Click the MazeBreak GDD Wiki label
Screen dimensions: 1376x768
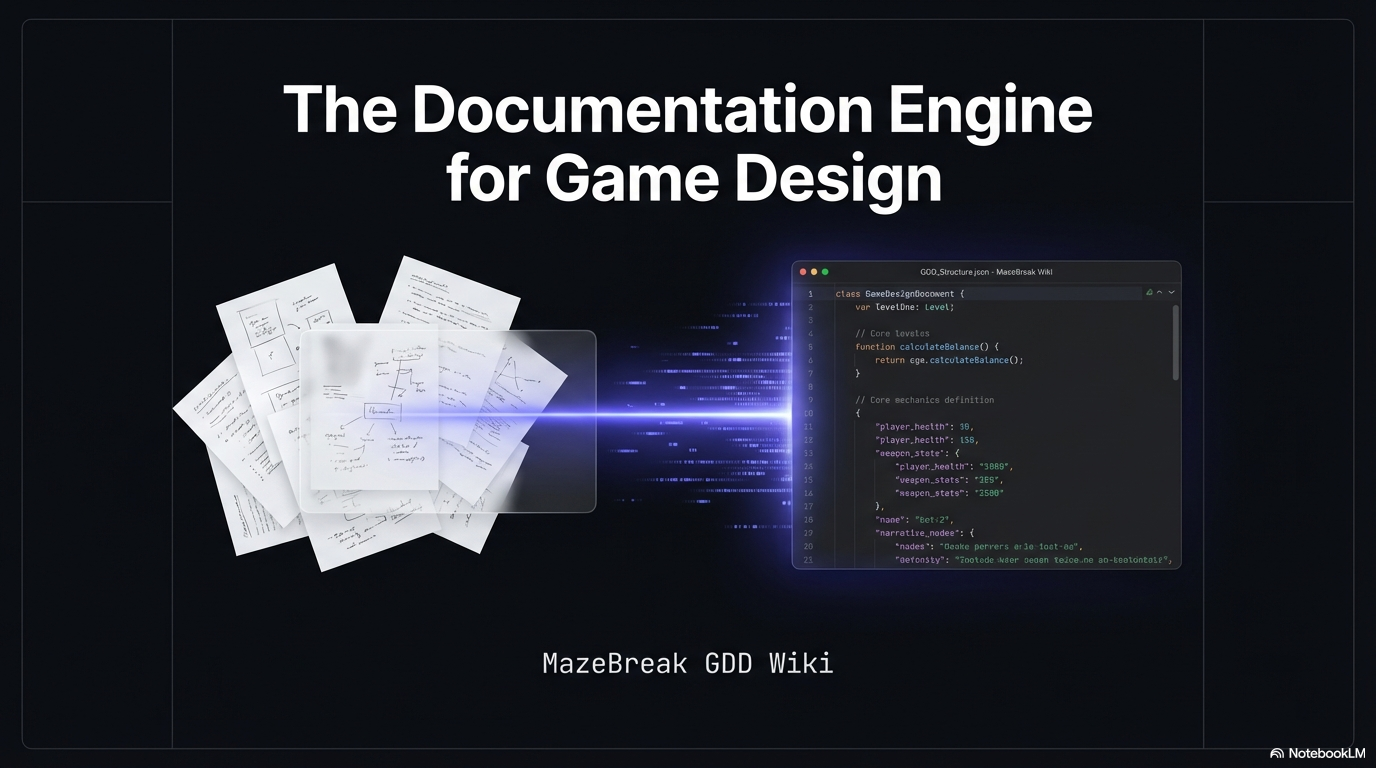[x=688, y=662]
